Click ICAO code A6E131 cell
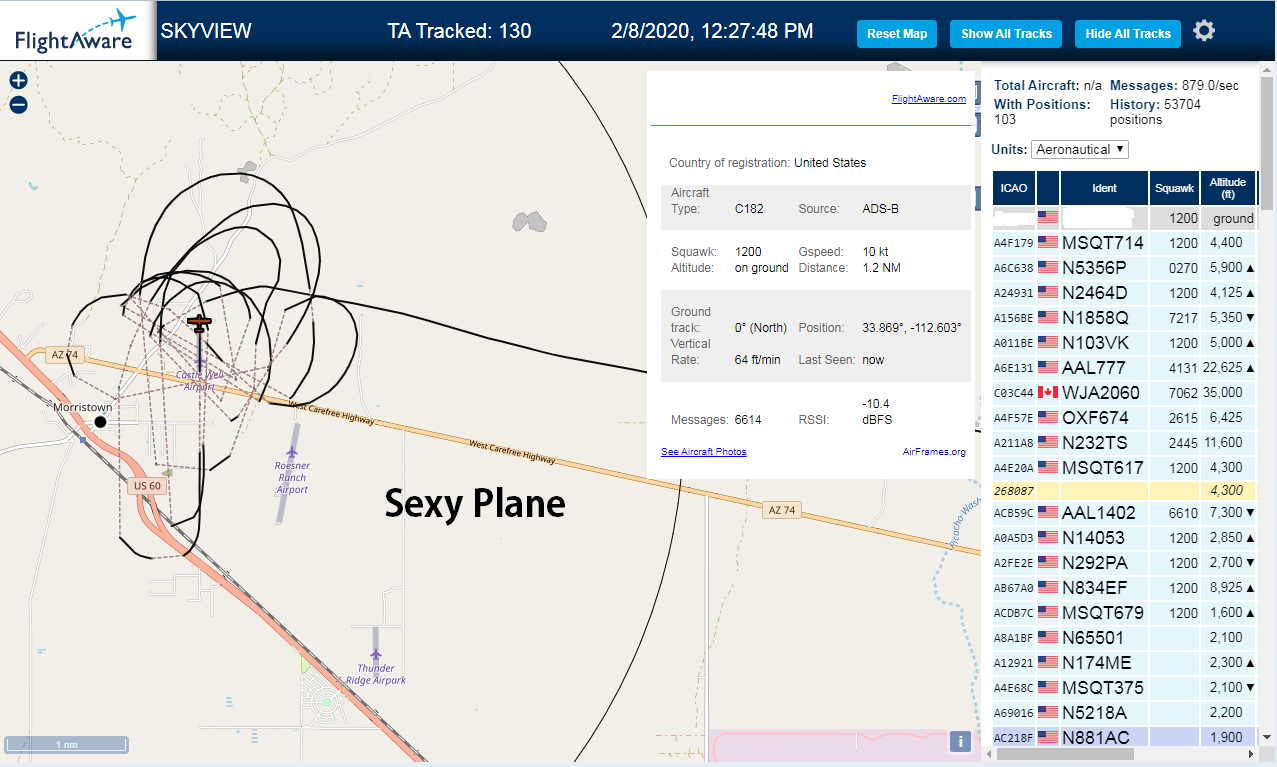Screen dimensions: 1277x767 point(1014,367)
